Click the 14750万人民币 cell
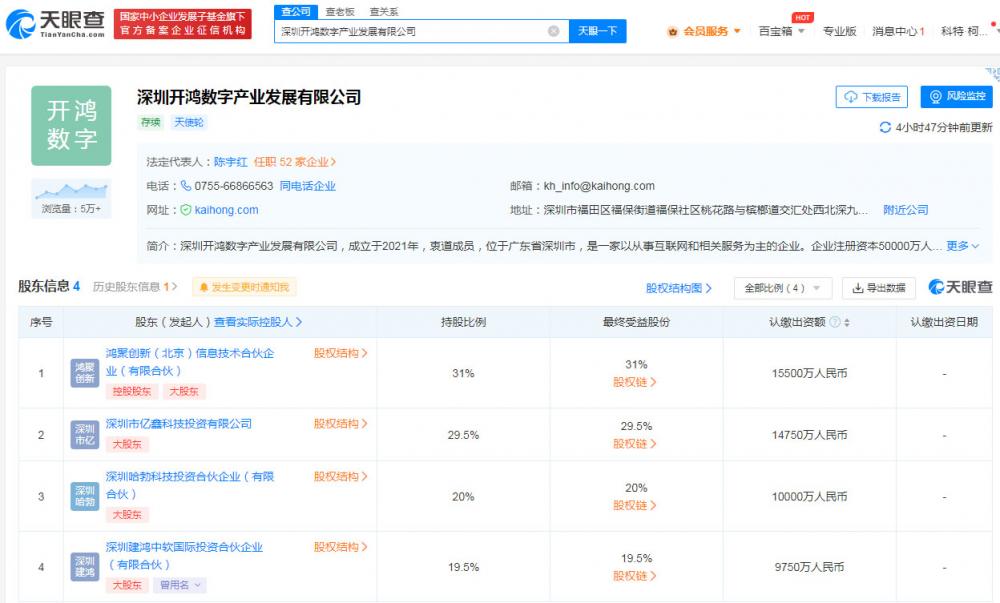This screenshot has height=603, width=1000. pyautogui.click(x=809, y=435)
